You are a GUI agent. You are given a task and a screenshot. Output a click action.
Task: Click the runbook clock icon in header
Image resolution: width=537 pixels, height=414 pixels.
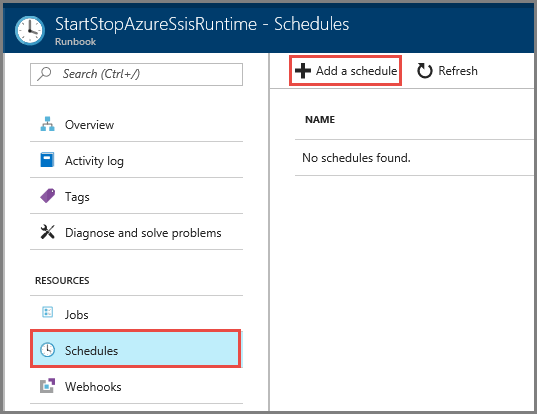click(x=30, y=30)
